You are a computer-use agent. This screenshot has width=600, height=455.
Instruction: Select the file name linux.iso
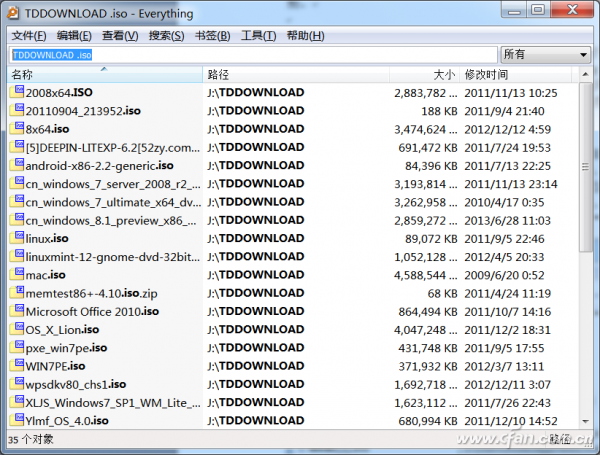click(x=47, y=238)
